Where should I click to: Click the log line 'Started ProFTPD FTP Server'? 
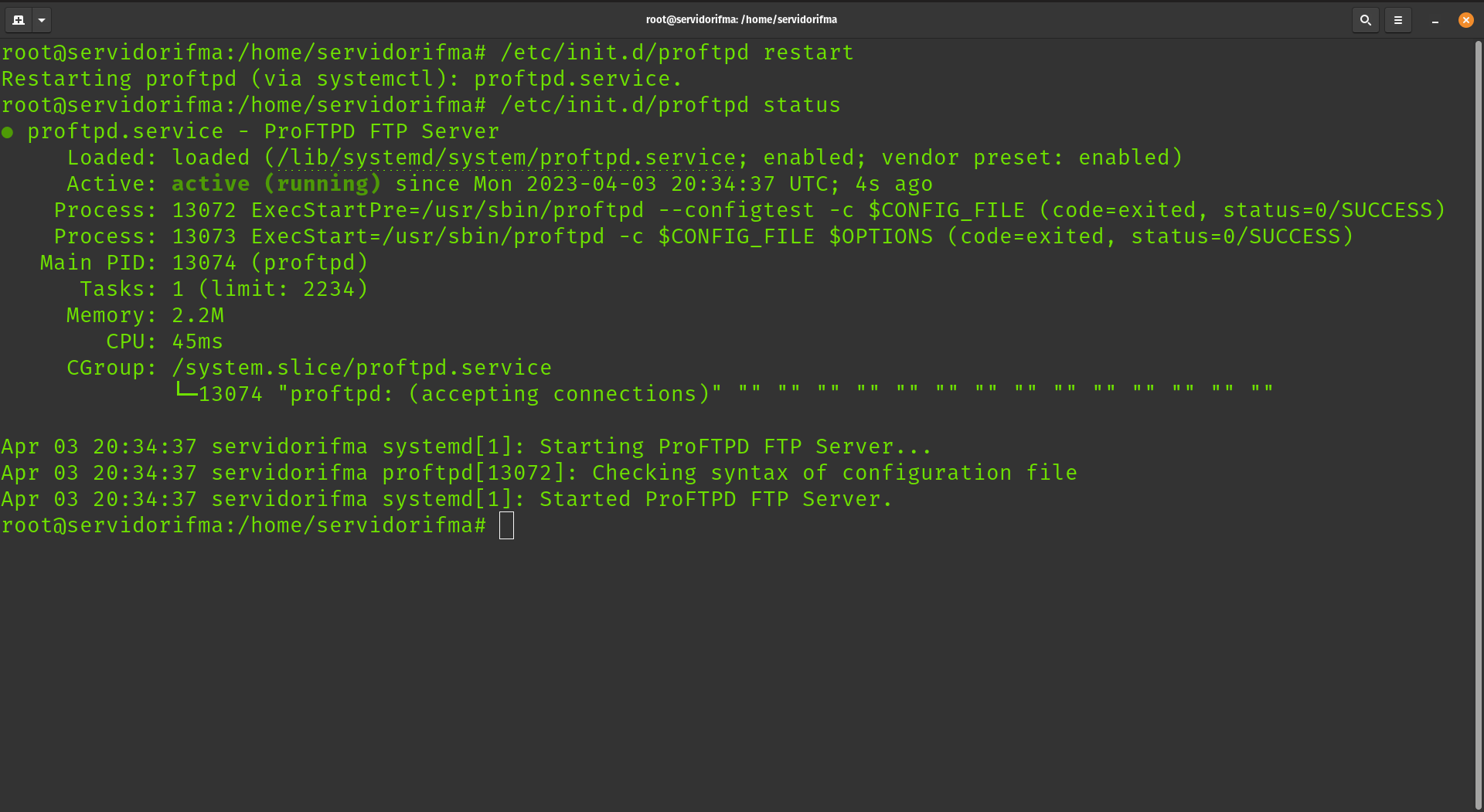tap(716, 499)
